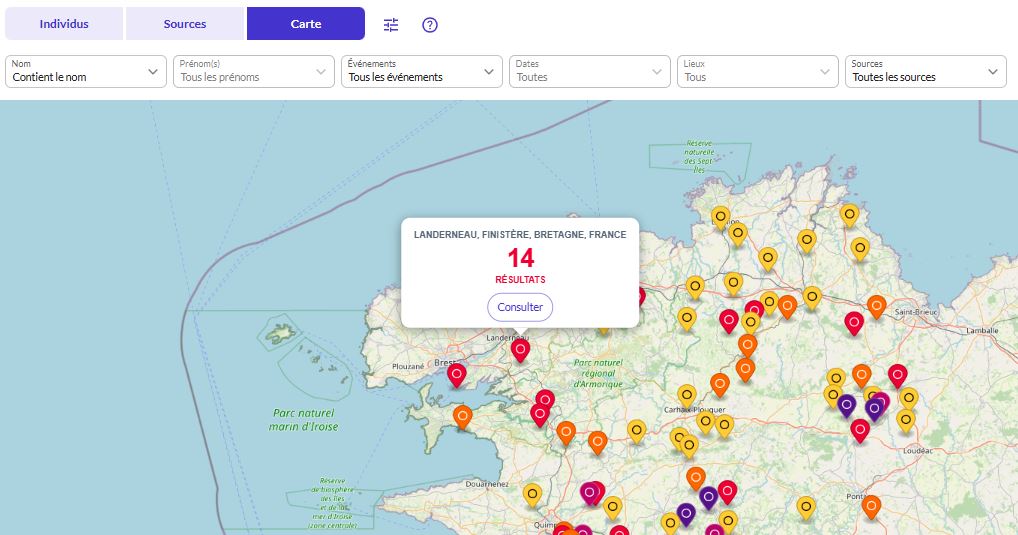1018x535 pixels.
Task: Open the filter settings sliders icon
Action: [x=391, y=25]
